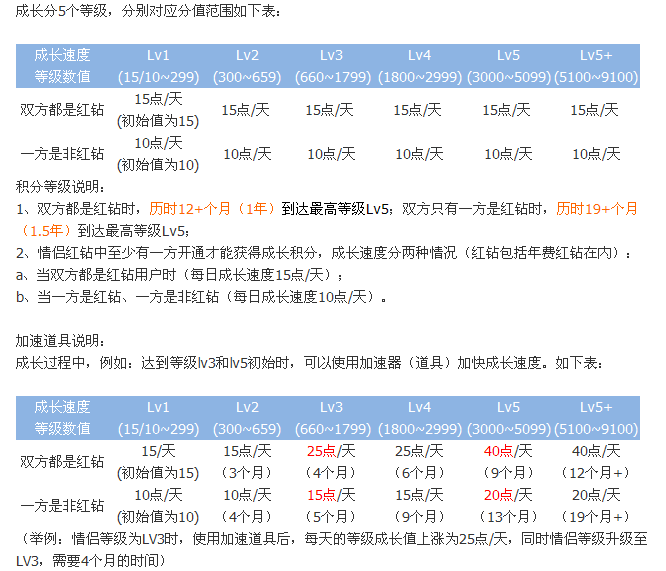Viewport: 666px width, 571px height.
Task: Click row label '一方是非红钻' in the upper table
Action: click(x=62, y=154)
